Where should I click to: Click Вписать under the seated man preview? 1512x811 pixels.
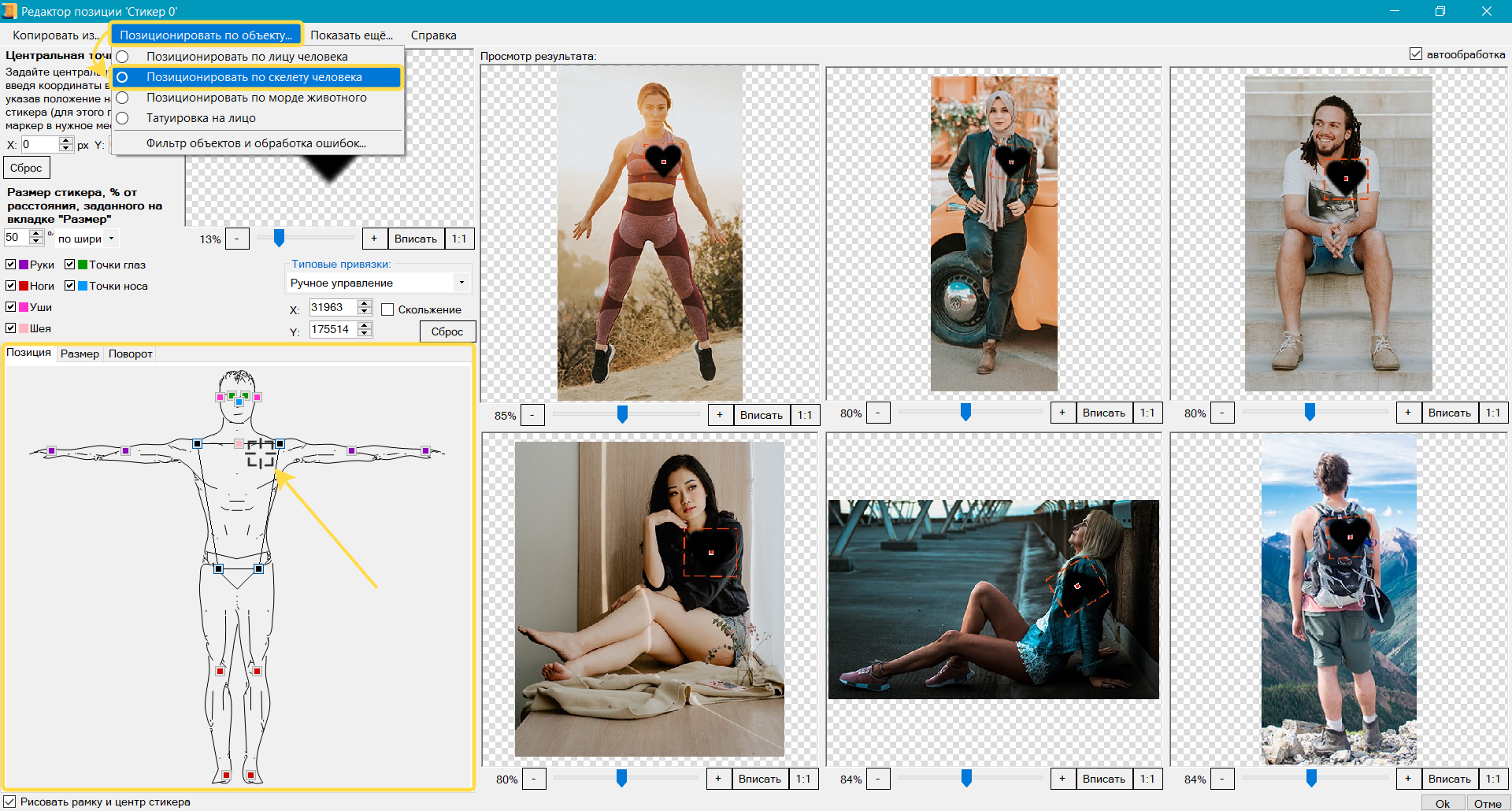[x=1448, y=413]
